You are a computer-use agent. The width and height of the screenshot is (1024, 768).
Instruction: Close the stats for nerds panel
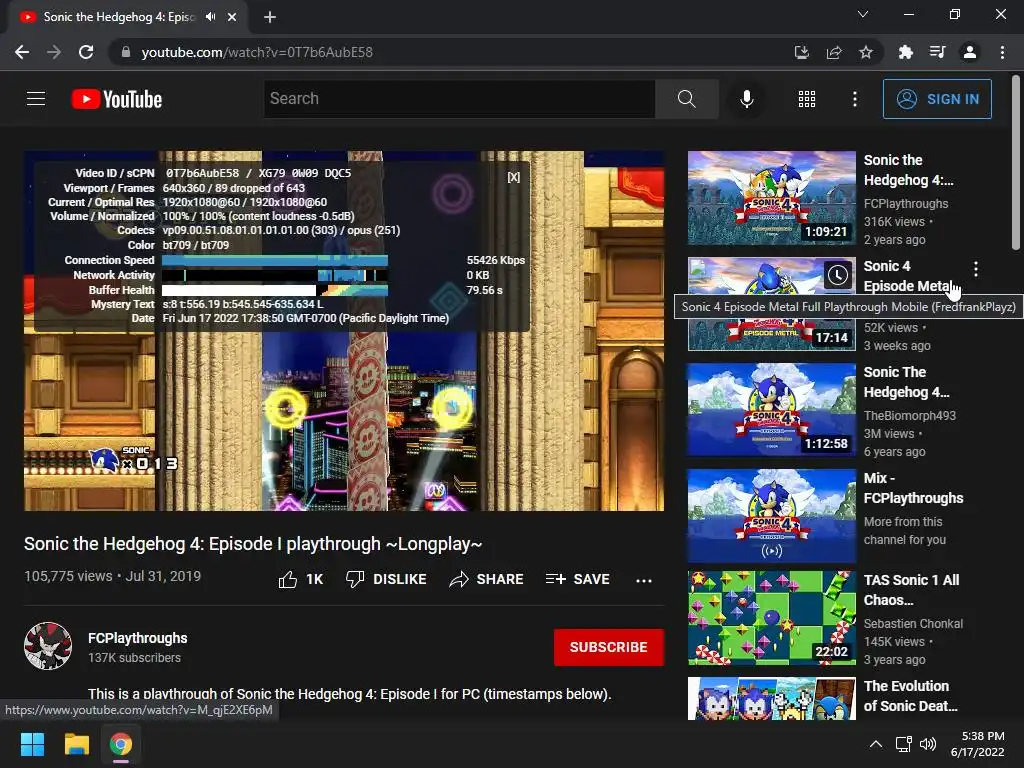point(514,177)
